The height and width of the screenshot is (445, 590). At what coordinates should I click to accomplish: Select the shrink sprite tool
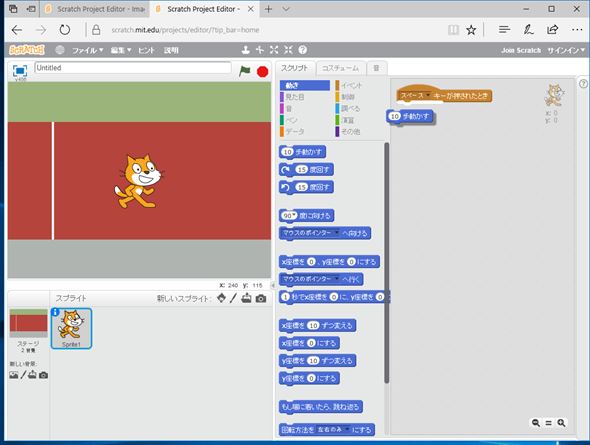[x=288, y=50]
